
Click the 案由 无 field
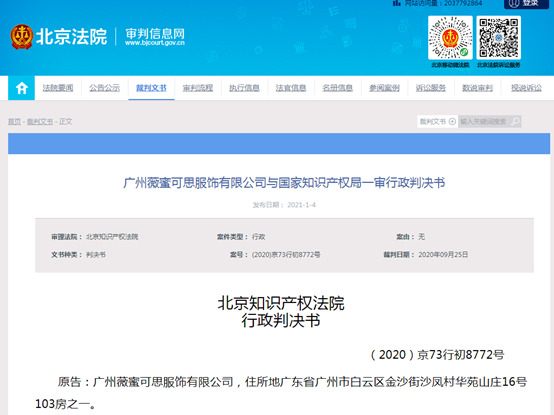pyautogui.click(x=411, y=237)
